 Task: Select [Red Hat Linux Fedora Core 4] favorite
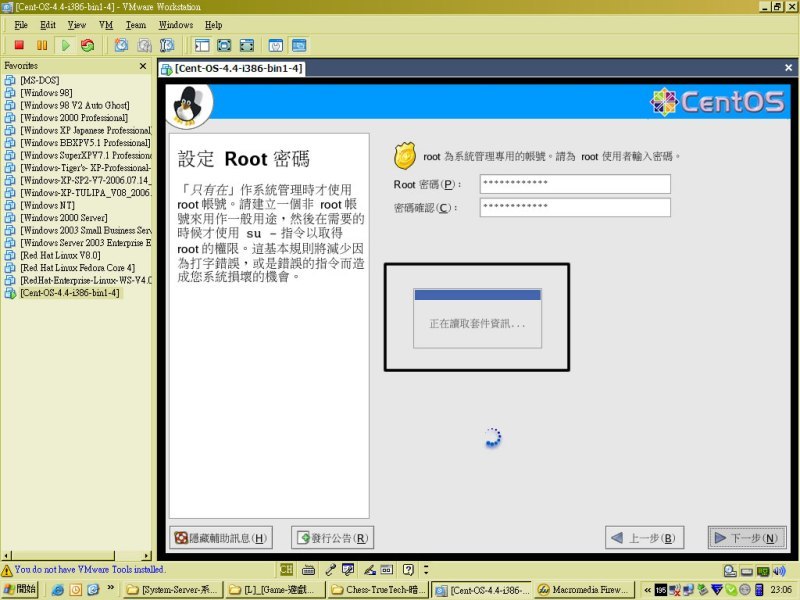pyautogui.click(x=78, y=268)
